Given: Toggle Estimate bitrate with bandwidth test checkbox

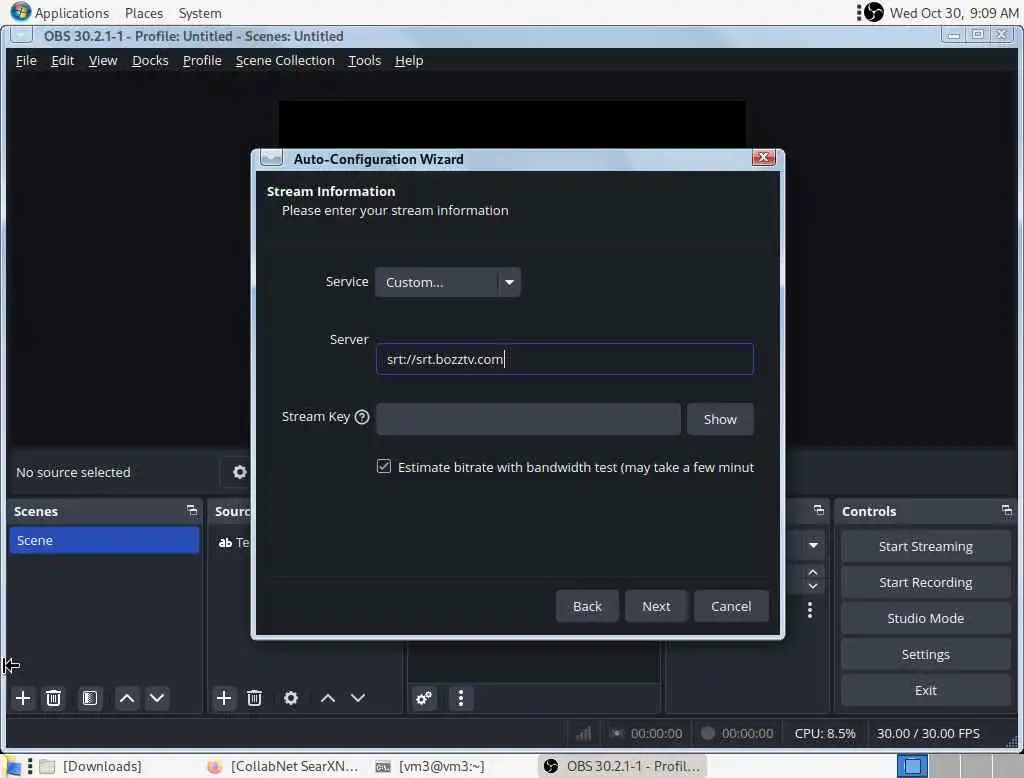Looking at the screenshot, I should pyautogui.click(x=384, y=466).
